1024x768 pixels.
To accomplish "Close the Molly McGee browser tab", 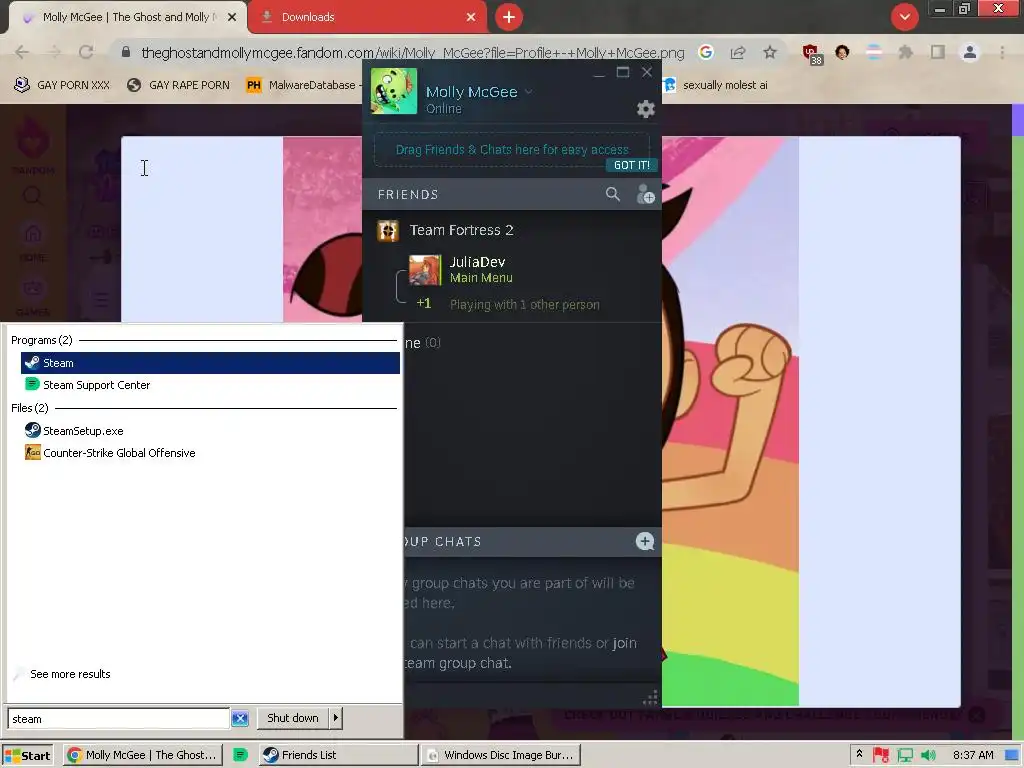I will point(232,18).
